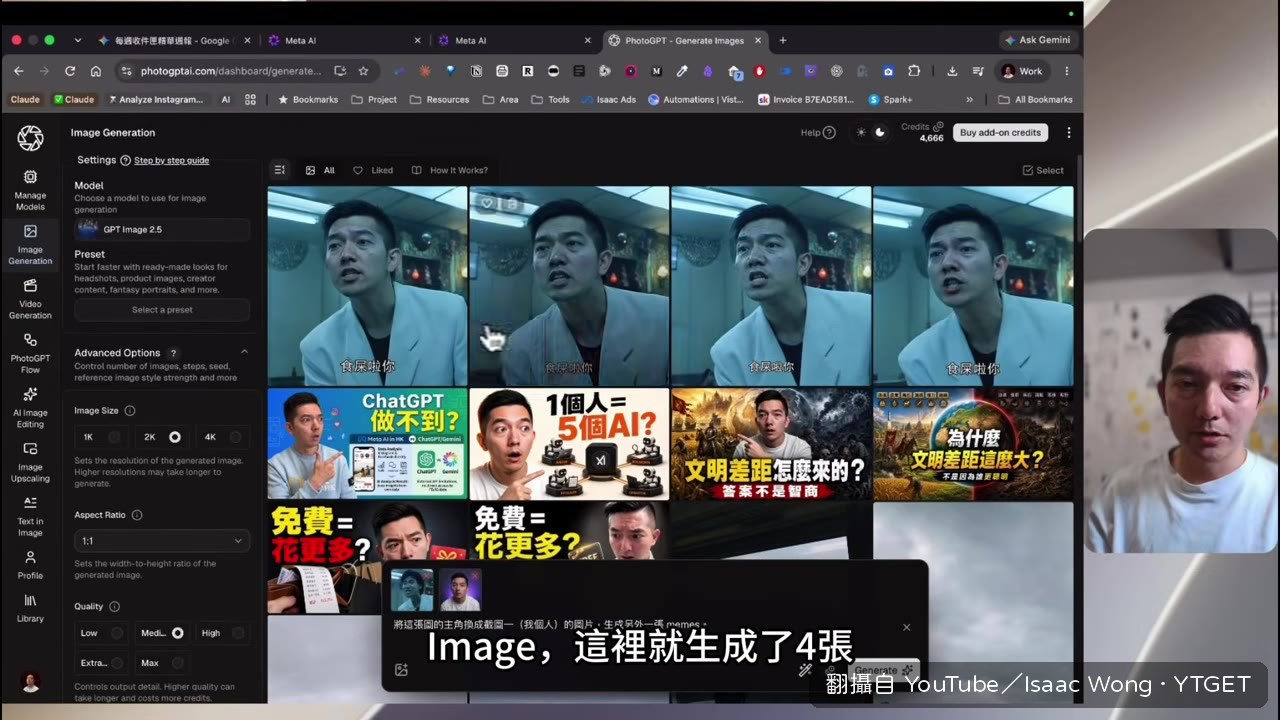Click the Aspect Ratio info icon
The height and width of the screenshot is (720, 1280).
[x=137, y=515]
